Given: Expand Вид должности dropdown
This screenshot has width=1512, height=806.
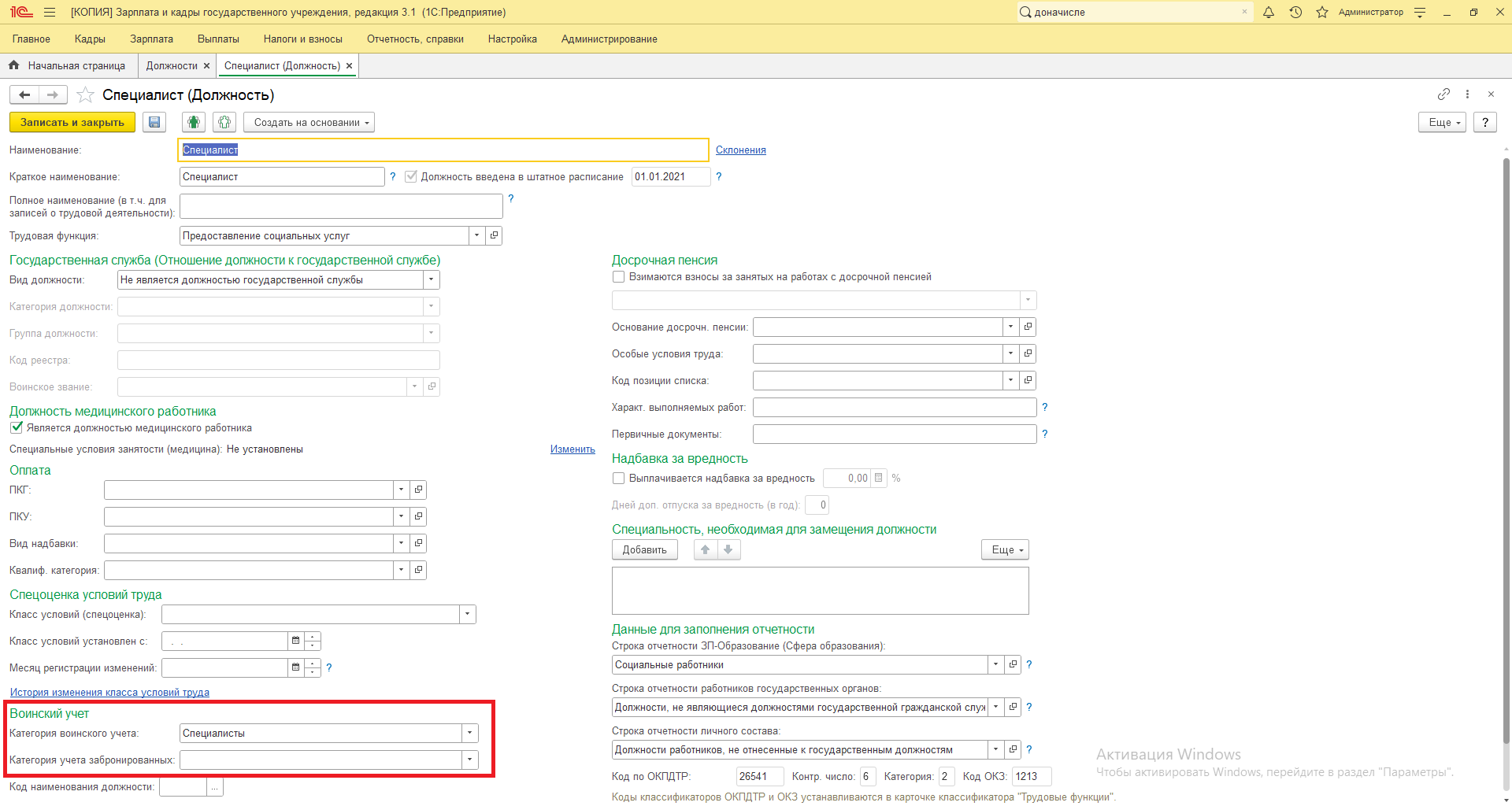Looking at the screenshot, I should point(431,279).
